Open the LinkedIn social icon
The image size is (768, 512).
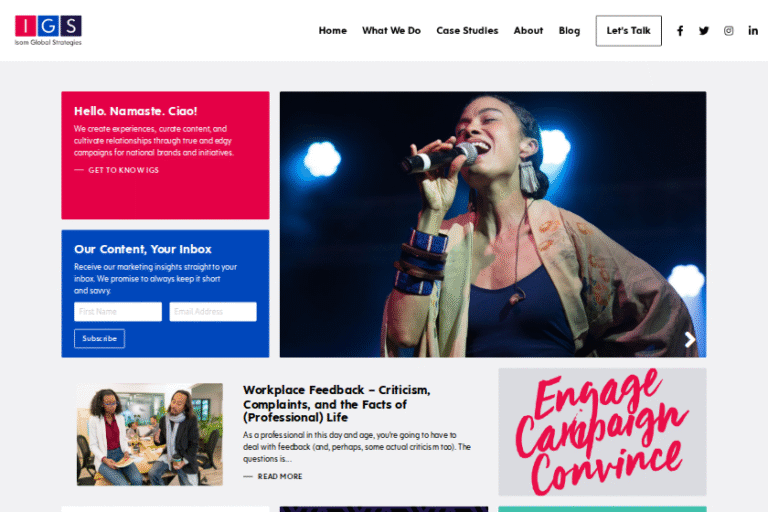[753, 31]
